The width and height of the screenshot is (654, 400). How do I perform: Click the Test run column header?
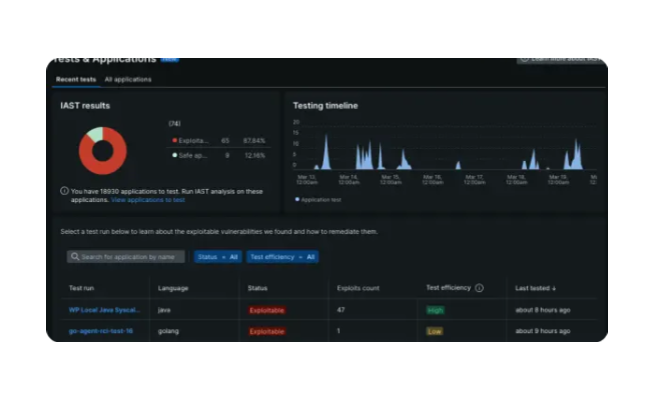point(81,288)
